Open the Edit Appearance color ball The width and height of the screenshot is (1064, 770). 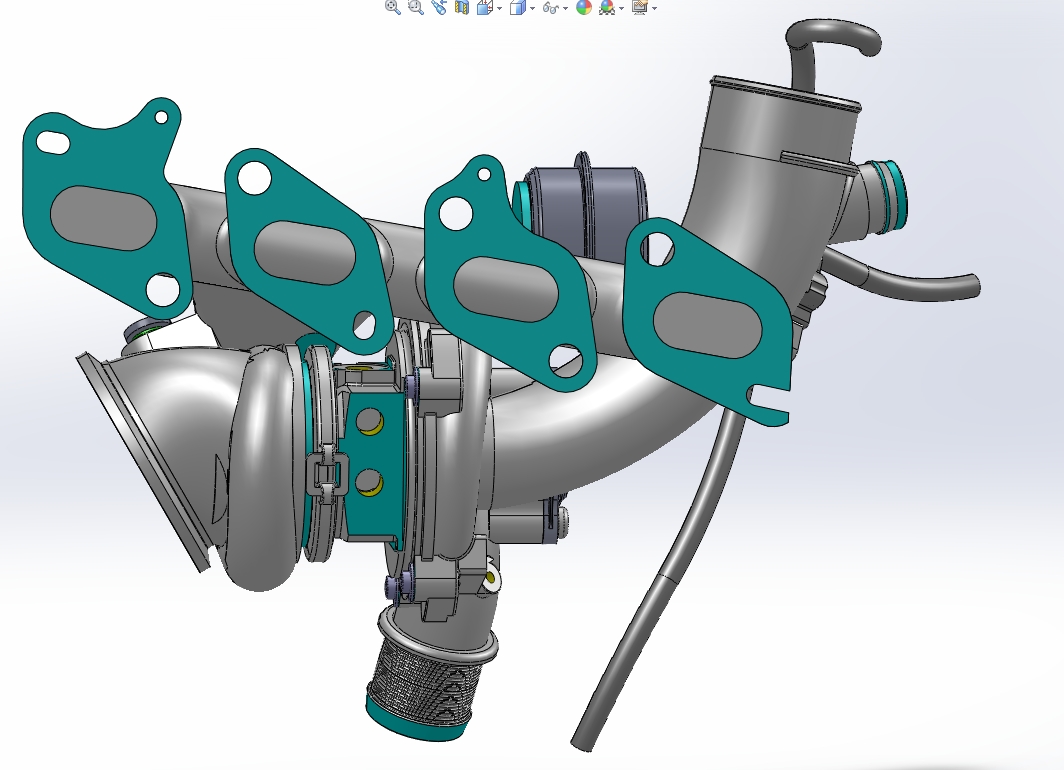(584, 7)
